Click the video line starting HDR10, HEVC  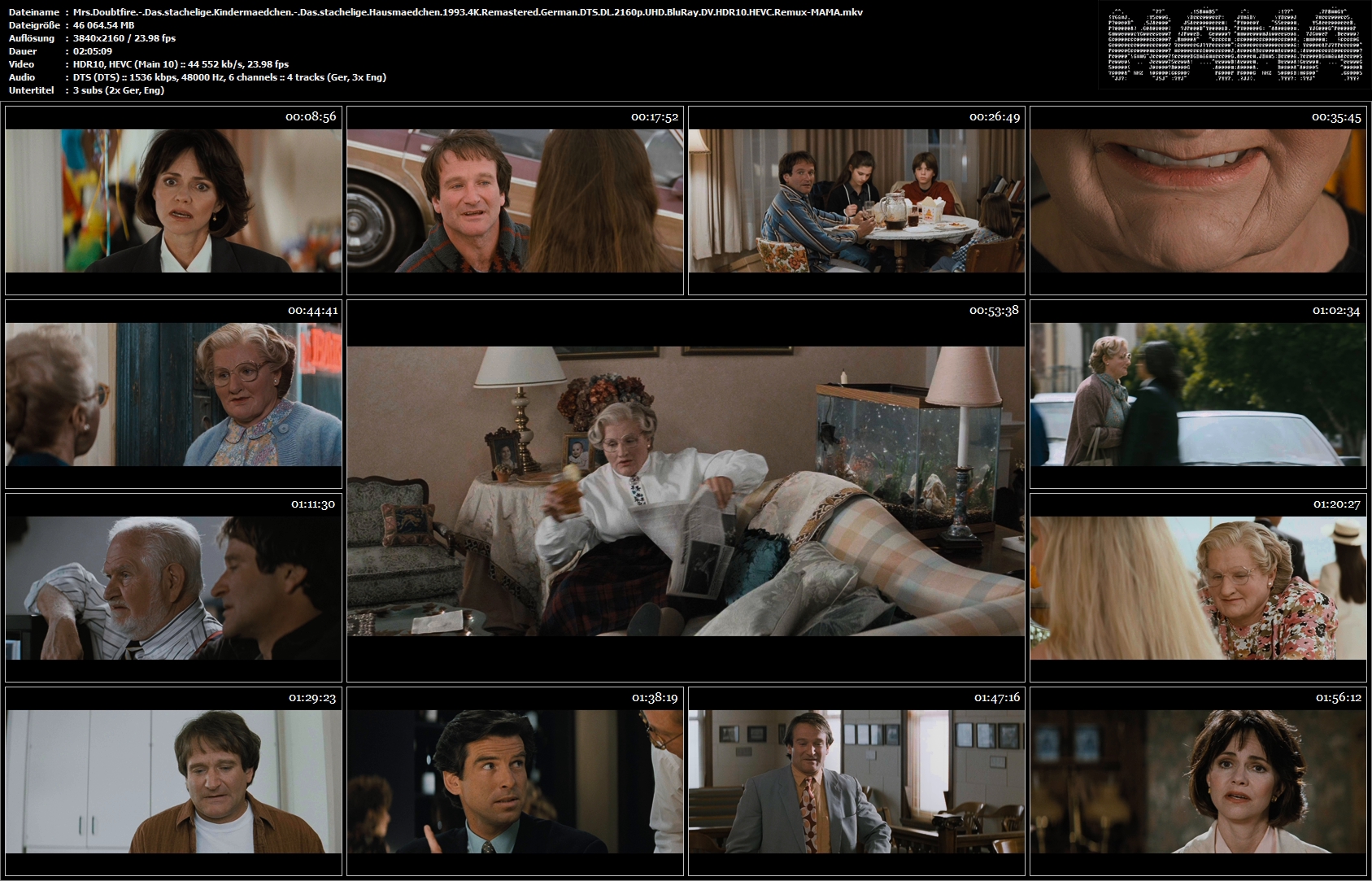[x=181, y=64]
